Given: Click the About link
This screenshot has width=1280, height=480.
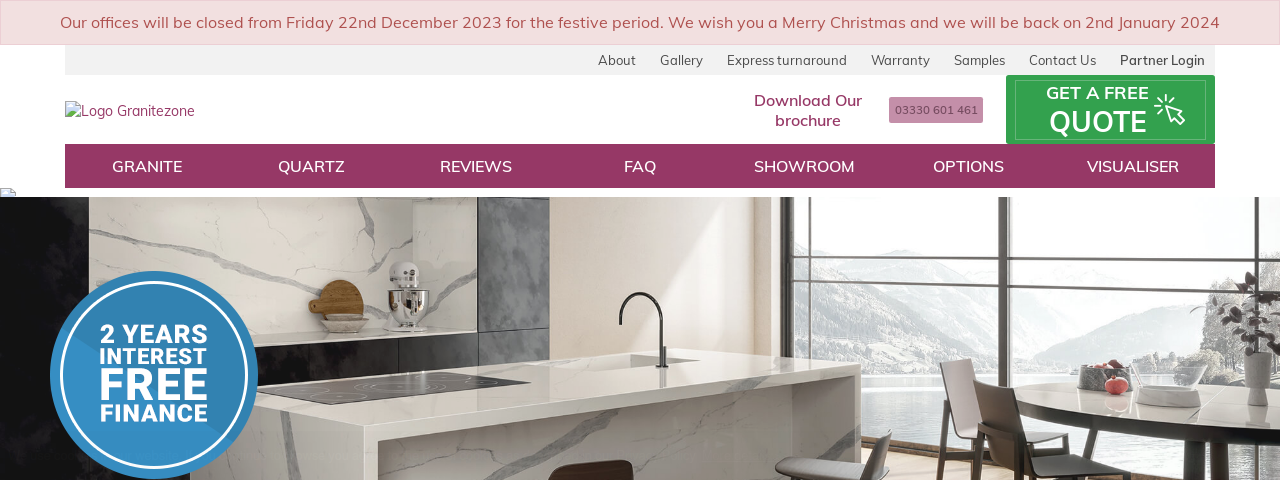Looking at the screenshot, I should coord(617,60).
